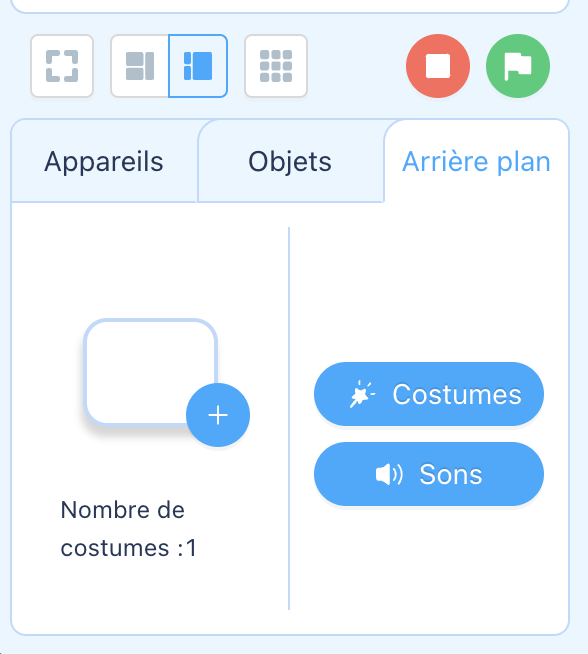Open the Costumes editor button
The width and height of the screenshot is (588, 654).
429,394
